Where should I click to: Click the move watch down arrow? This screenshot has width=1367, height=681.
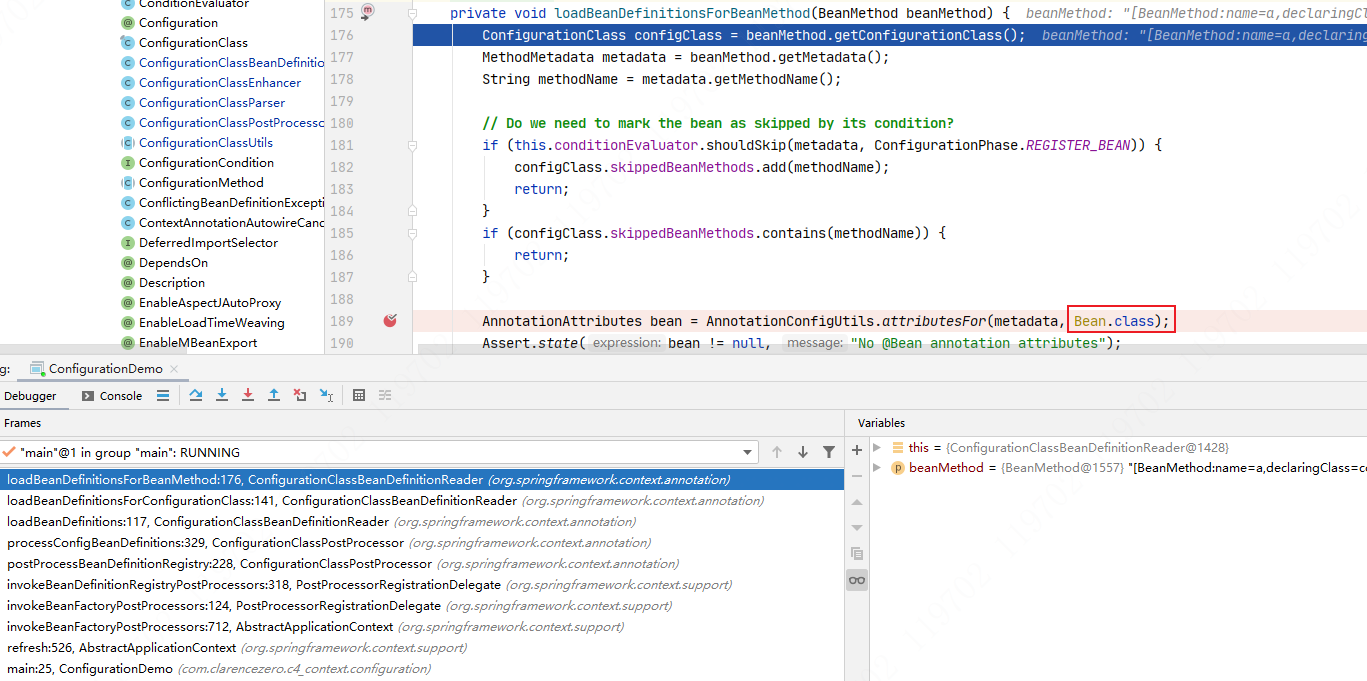(857, 527)
